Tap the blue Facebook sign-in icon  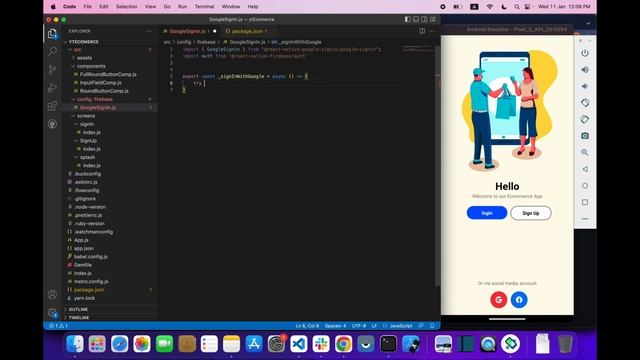(x=519, y=300)
